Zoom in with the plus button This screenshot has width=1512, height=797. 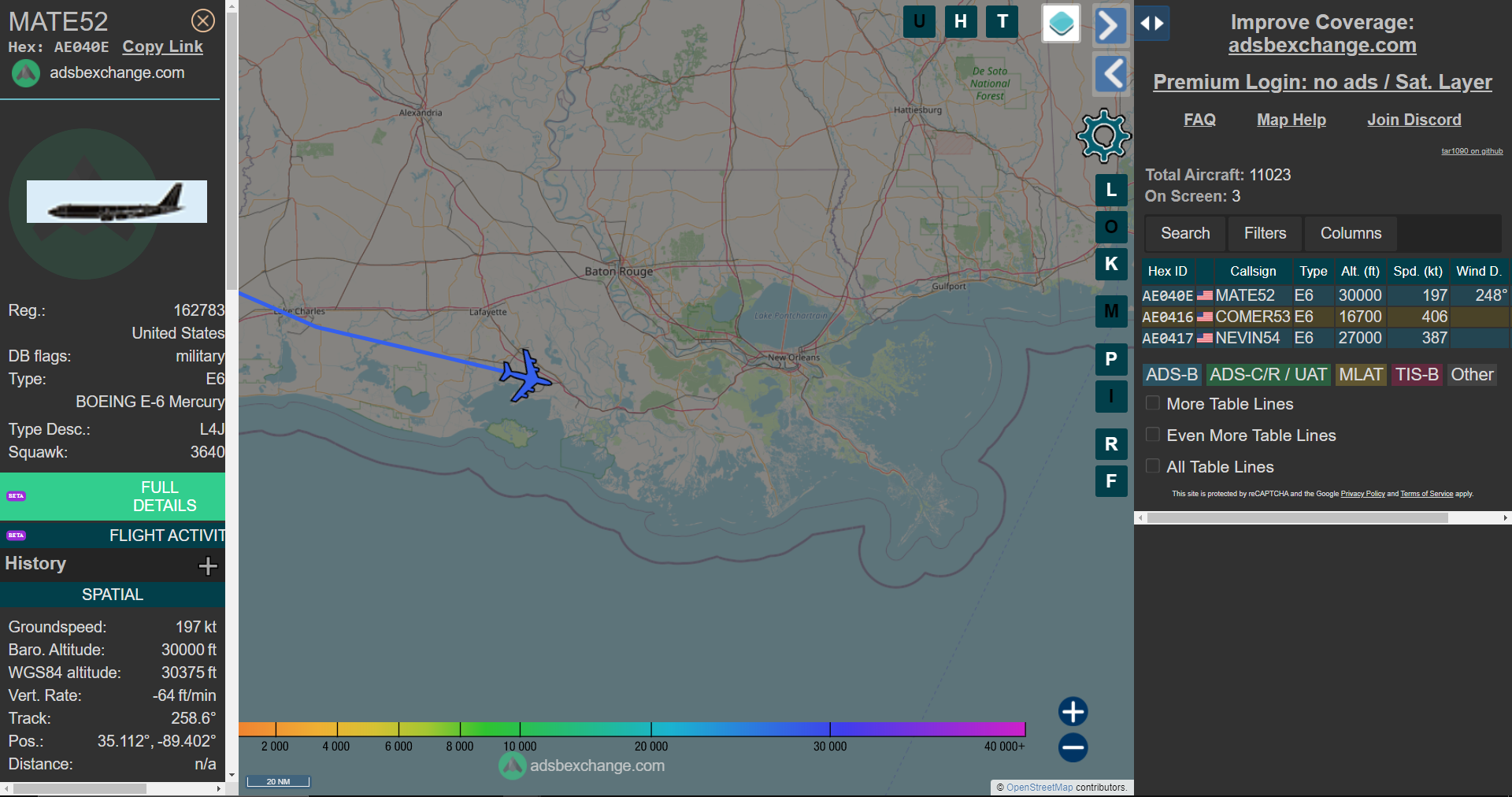1073,711
